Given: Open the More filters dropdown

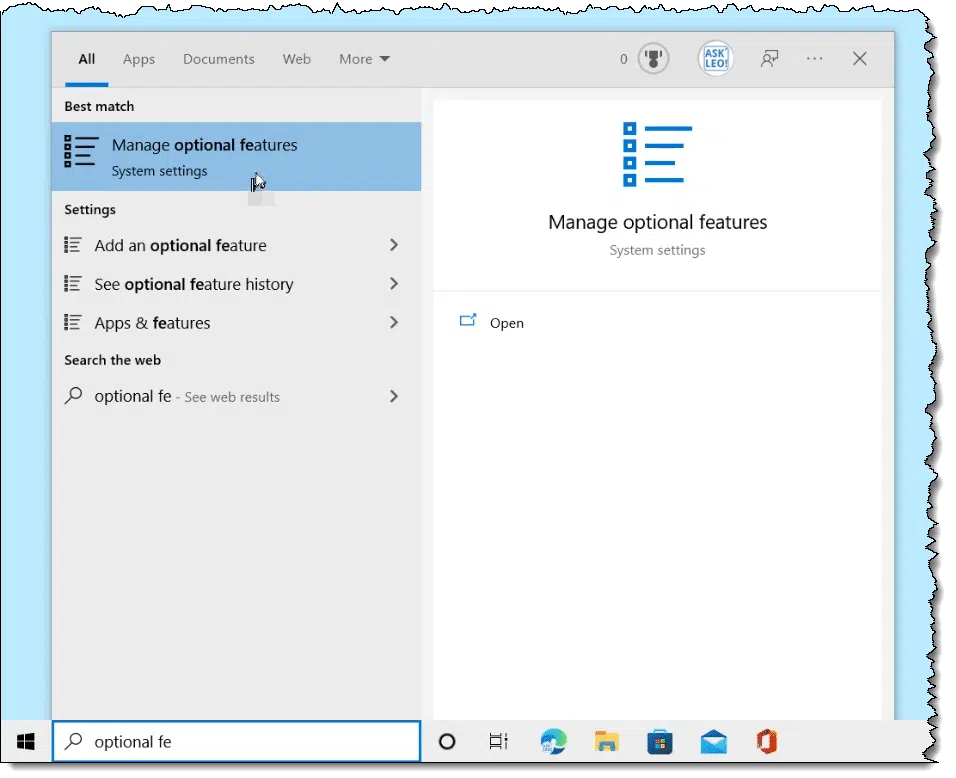Looking at the screenshot, I should [365, 59].
